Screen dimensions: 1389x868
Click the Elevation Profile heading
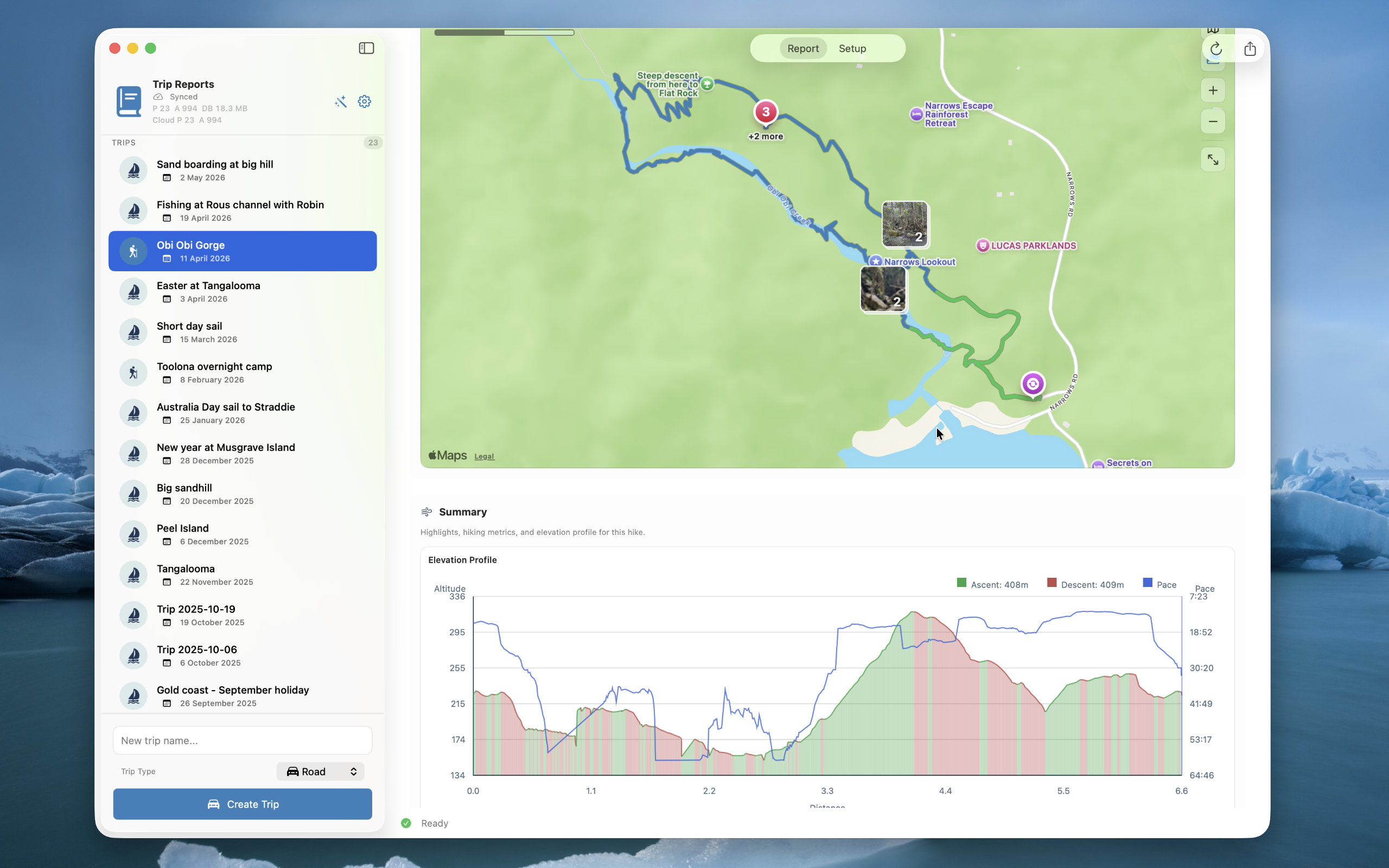coord(463,560)
